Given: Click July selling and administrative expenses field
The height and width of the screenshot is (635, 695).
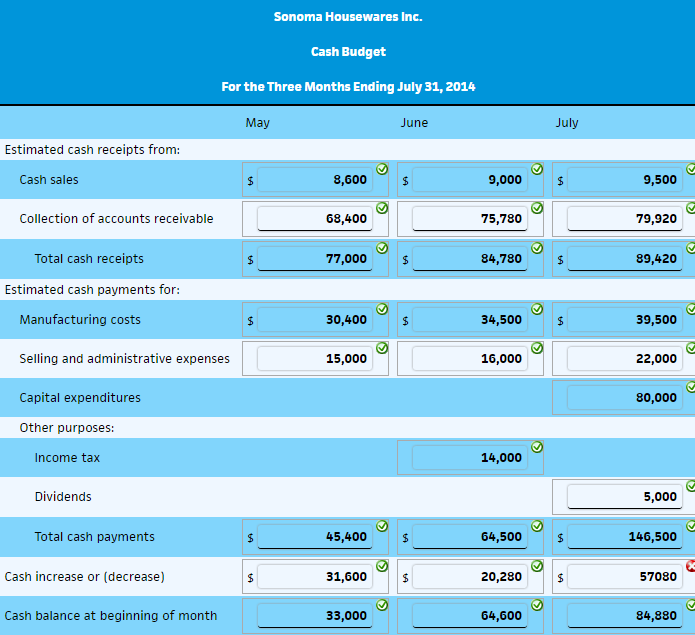Looking at the screenshot, I should tap(625, 359).
